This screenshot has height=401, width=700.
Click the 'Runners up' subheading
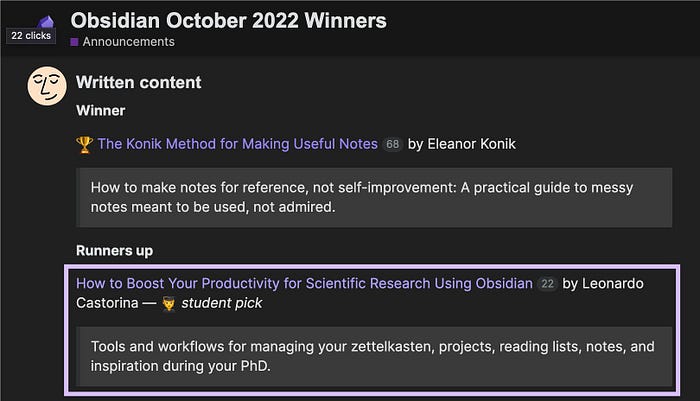114,250
